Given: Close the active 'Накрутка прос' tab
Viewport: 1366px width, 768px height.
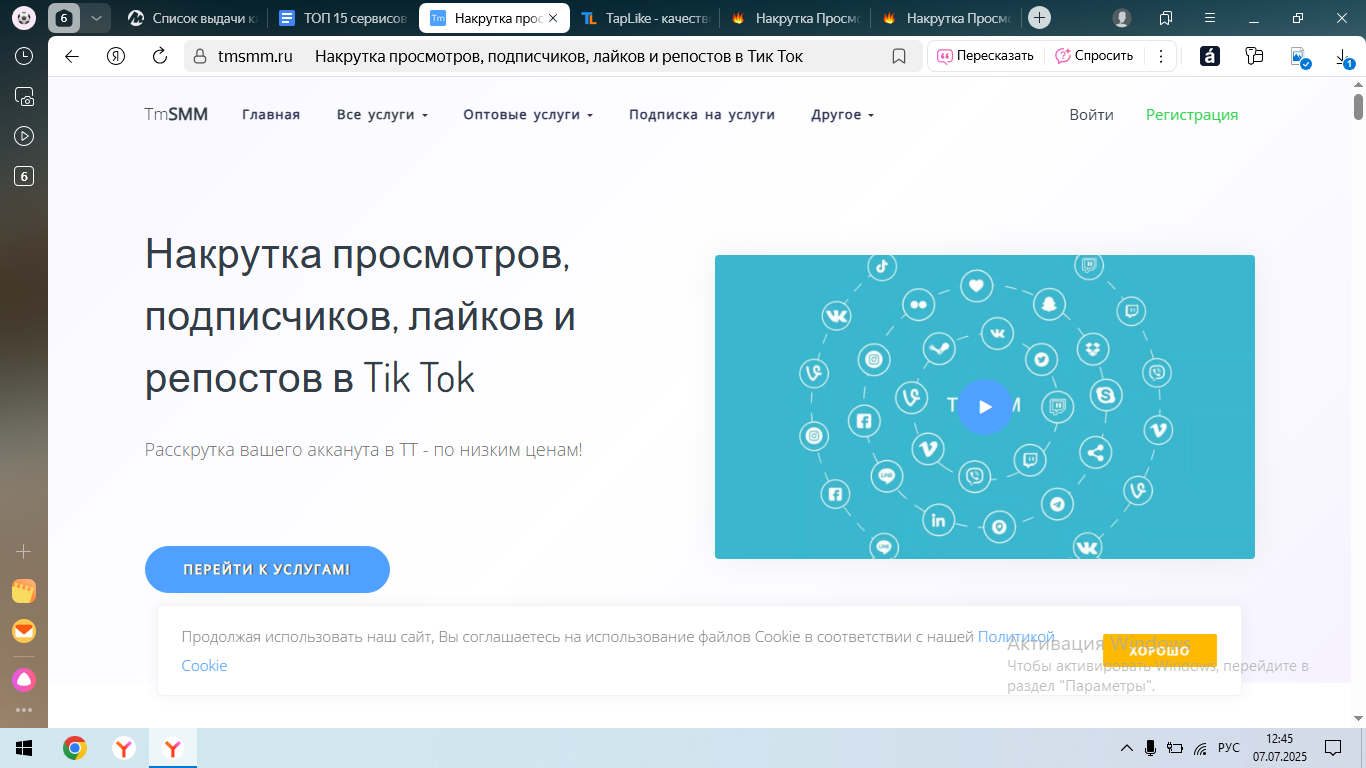Looking at the screenshot, I should tap(553, 18).
